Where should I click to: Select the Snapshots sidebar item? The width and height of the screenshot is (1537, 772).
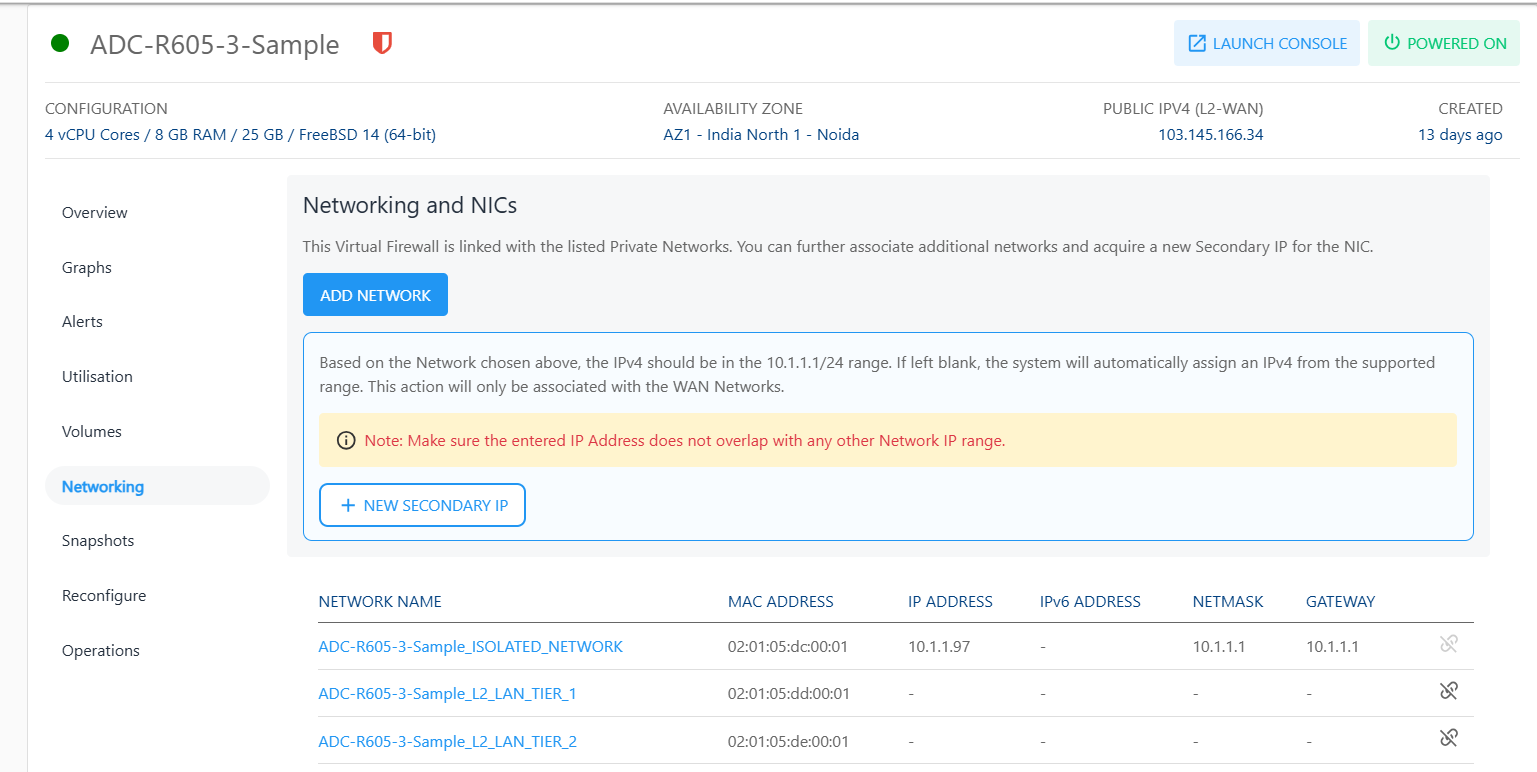point(98,541)
